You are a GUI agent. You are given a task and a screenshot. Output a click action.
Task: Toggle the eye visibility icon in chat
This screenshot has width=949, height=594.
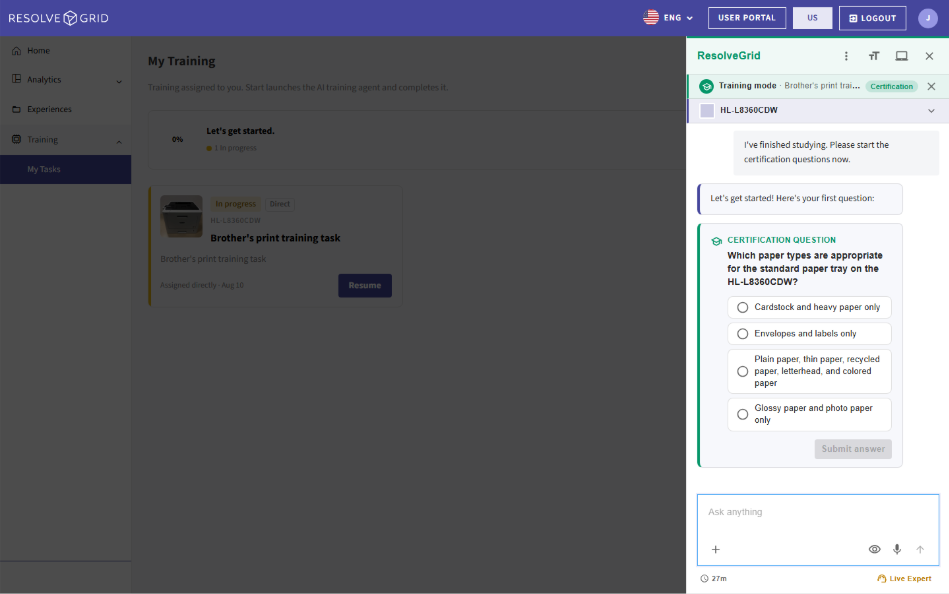(x=875, y=549)
